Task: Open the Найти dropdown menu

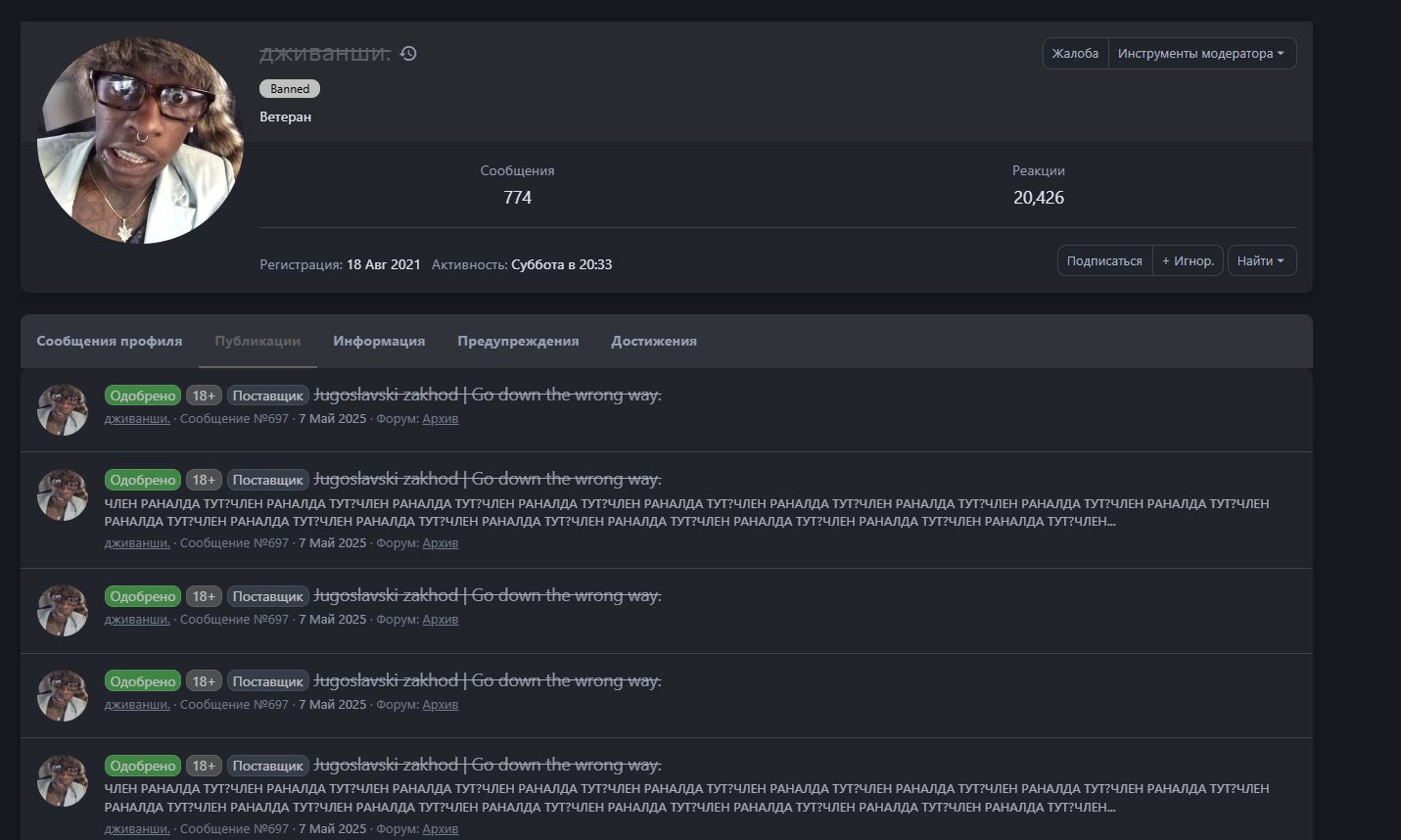Action: click(1261, 261)
